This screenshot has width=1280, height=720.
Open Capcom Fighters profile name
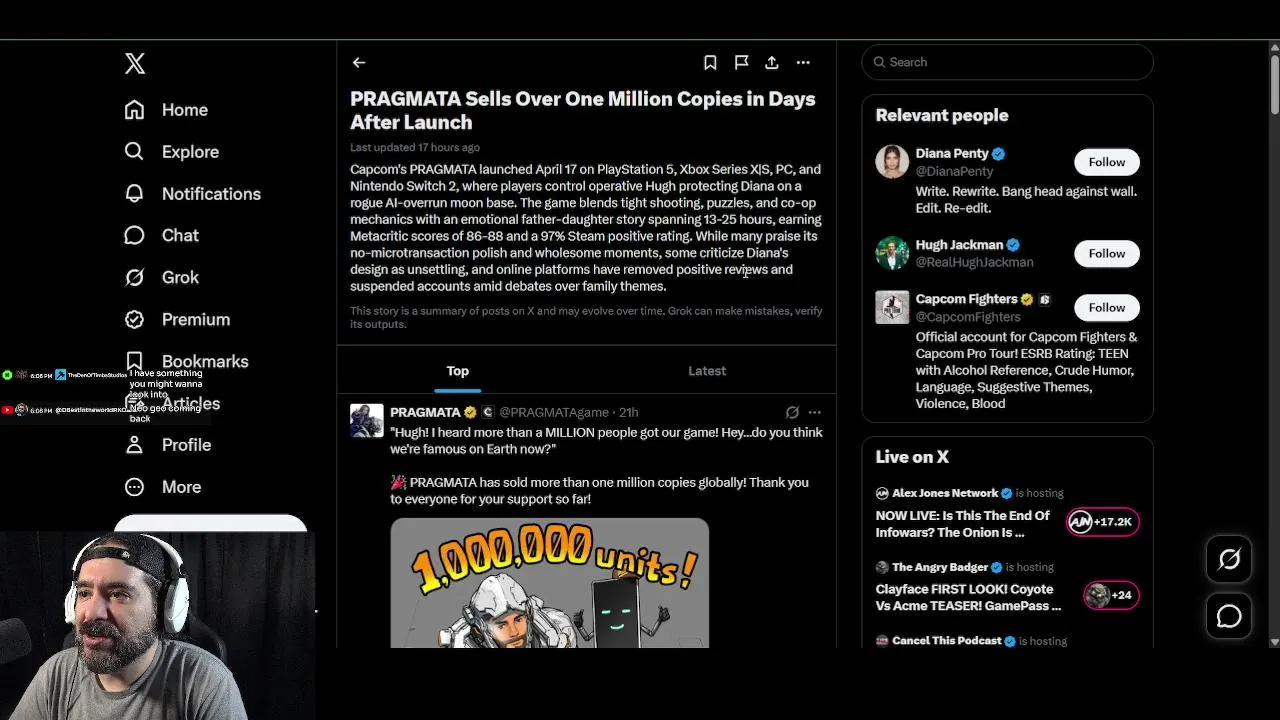tap(966, 299)
